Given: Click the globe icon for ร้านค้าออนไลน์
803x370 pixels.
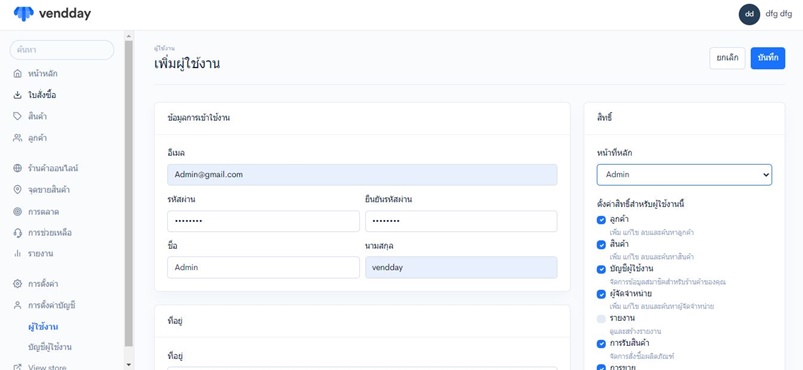Looking at the screenshot, I should [17, 168].
